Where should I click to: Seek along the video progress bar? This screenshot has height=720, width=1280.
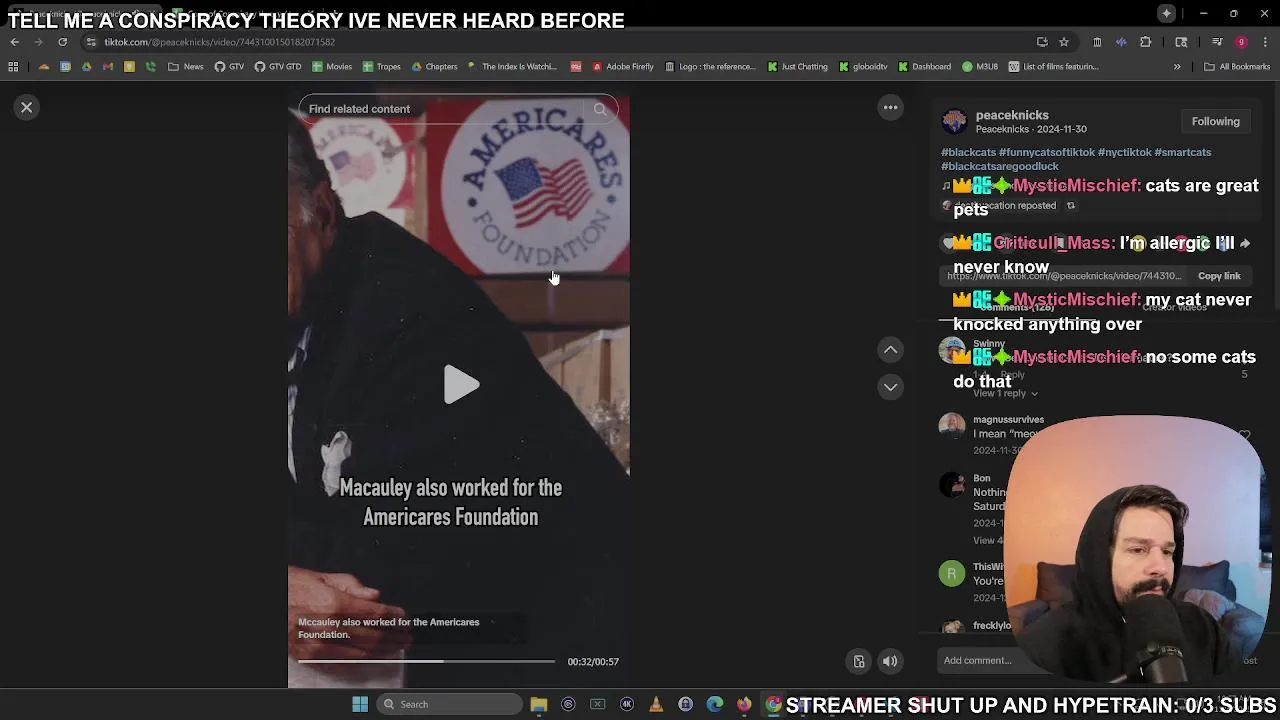[x=426, y=661]
